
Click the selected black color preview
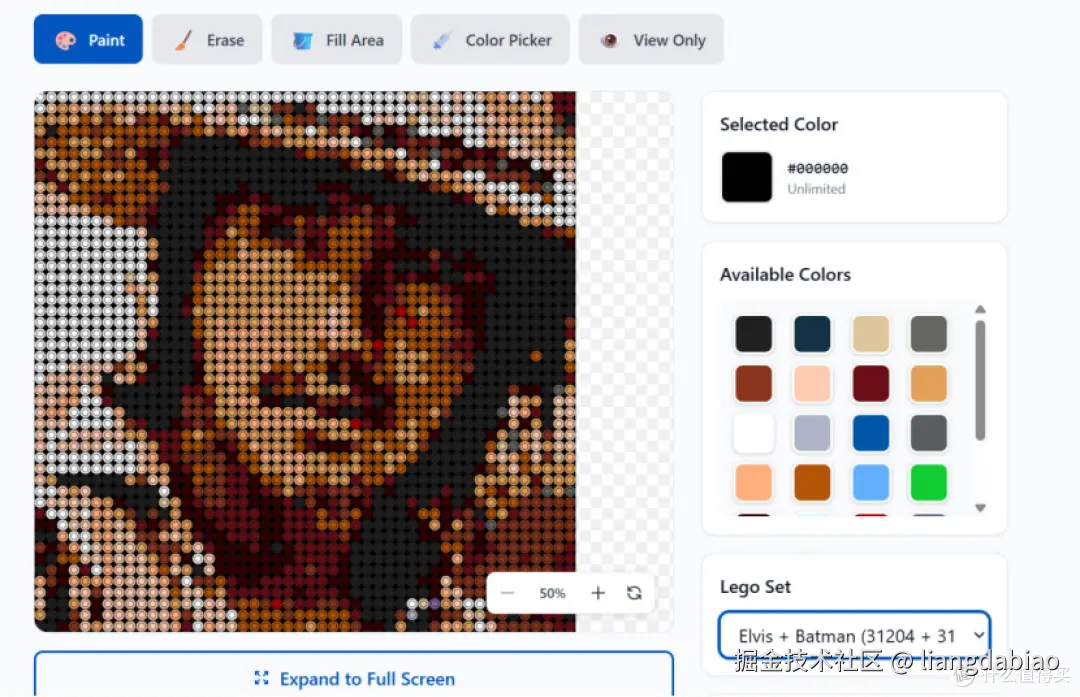[x=747, y=177]
